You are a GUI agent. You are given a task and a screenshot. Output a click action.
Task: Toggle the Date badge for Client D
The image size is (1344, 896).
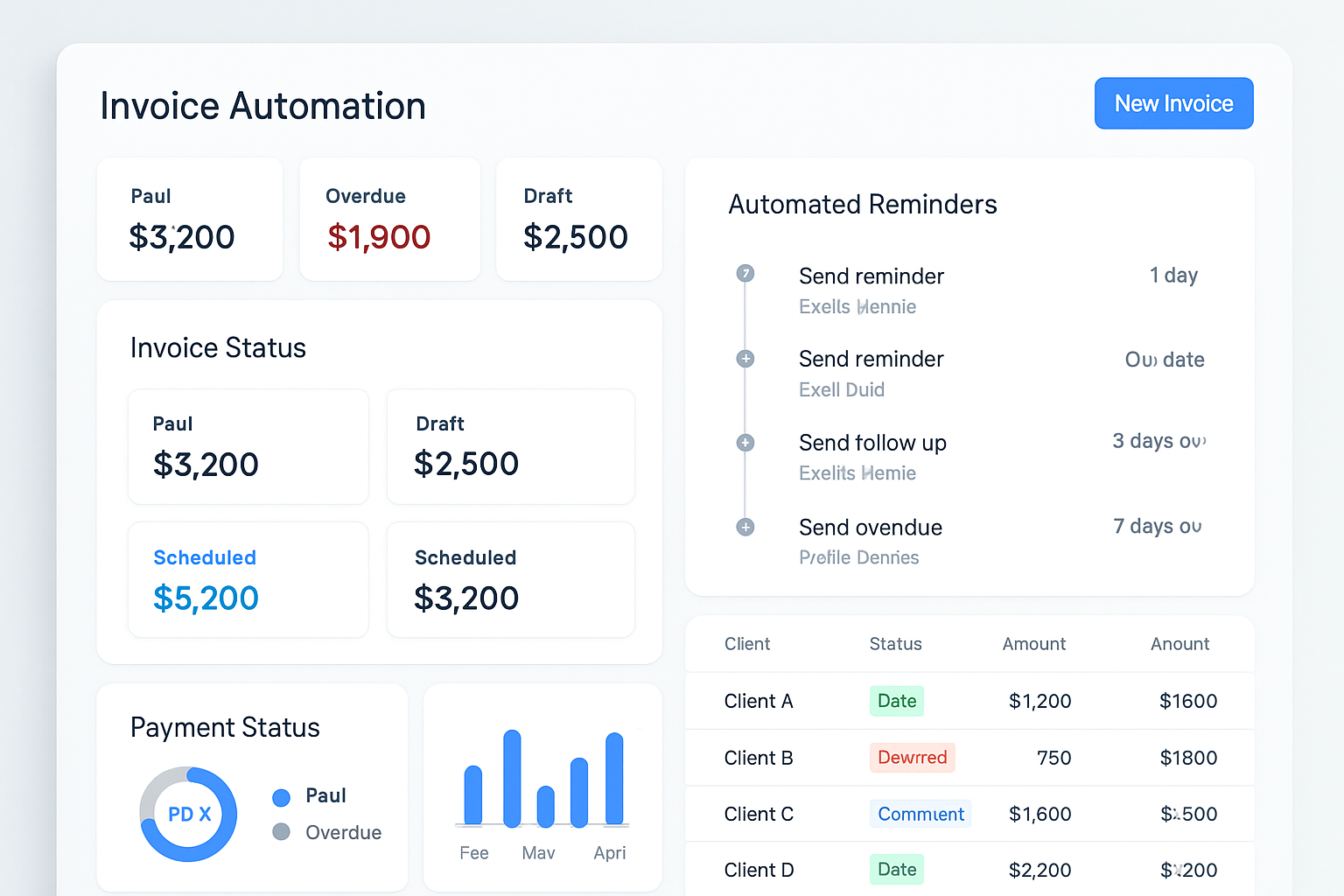896,869
